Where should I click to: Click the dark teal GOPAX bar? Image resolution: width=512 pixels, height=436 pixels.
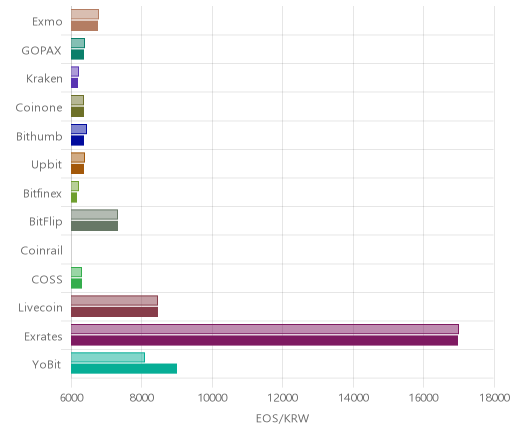(77, 55)
